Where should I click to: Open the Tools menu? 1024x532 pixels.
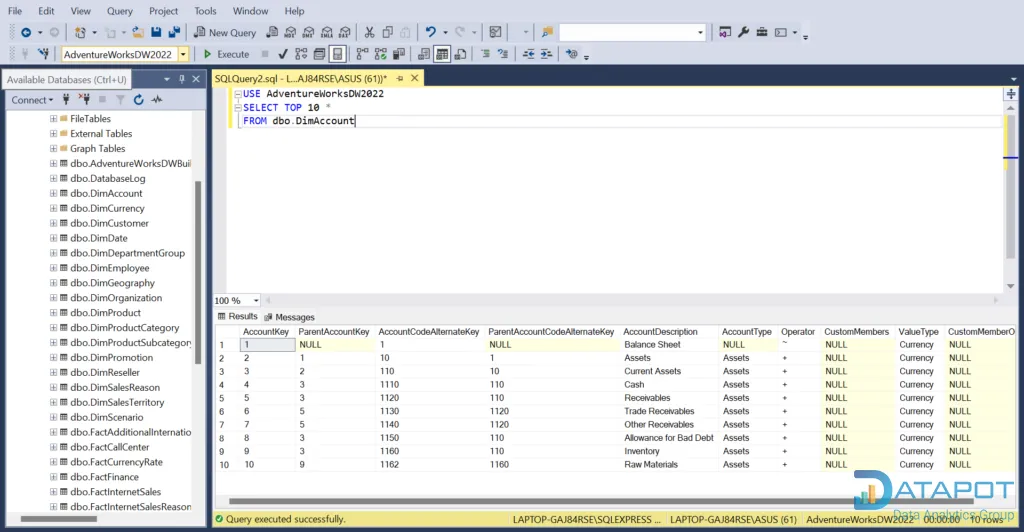pos(205,11)
